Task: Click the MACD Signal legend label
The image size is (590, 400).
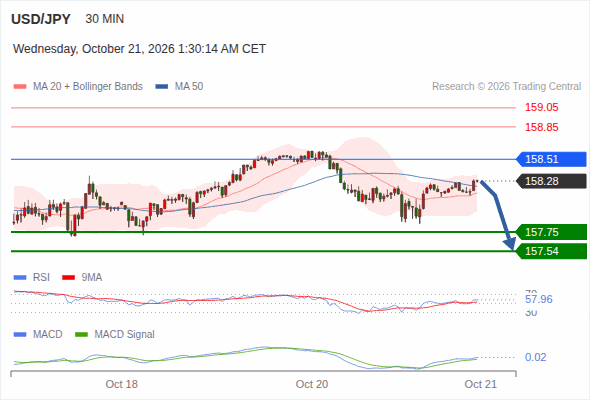Action: 124,334
